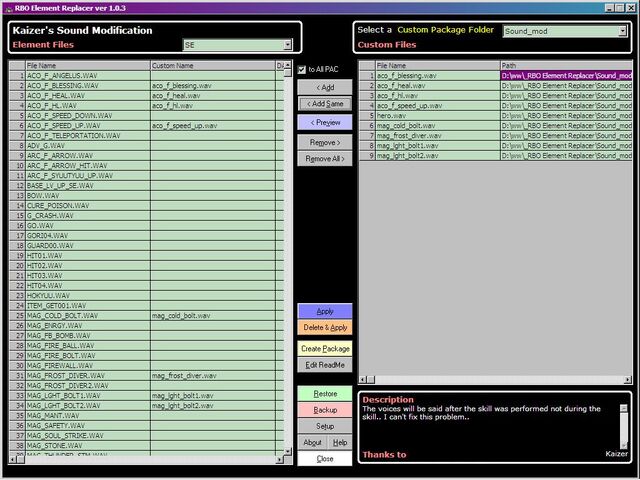Click the pink Backup button

coord(325,410)
